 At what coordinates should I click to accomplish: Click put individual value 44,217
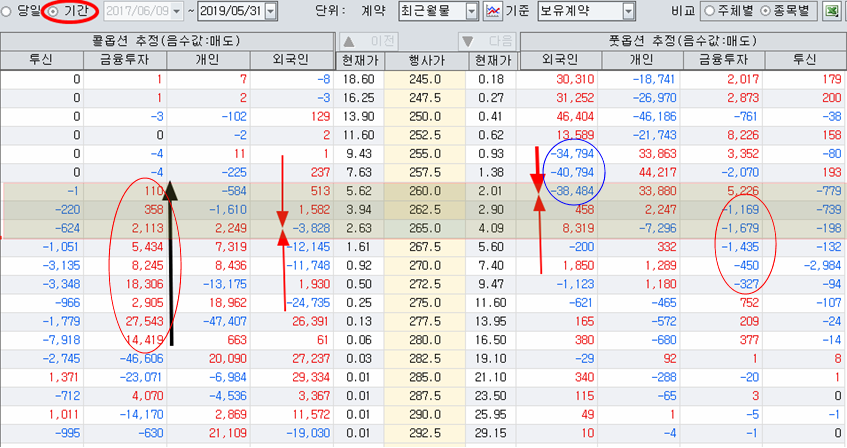pos(657,173)
